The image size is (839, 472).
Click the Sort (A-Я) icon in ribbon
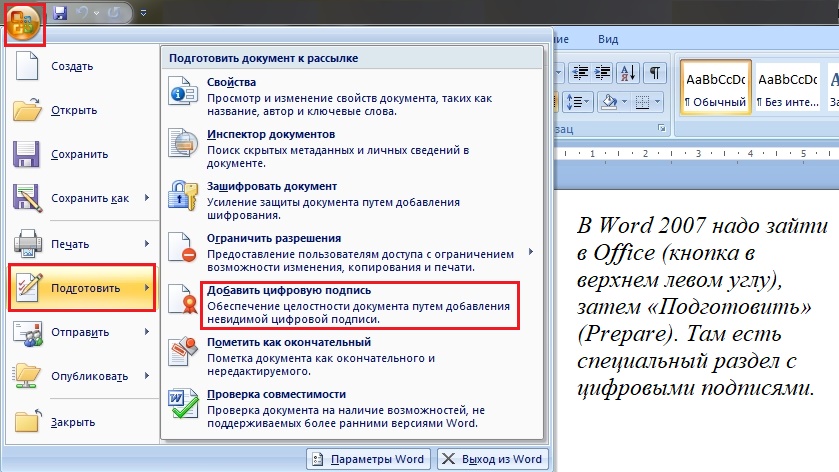[x=628, y=72]
